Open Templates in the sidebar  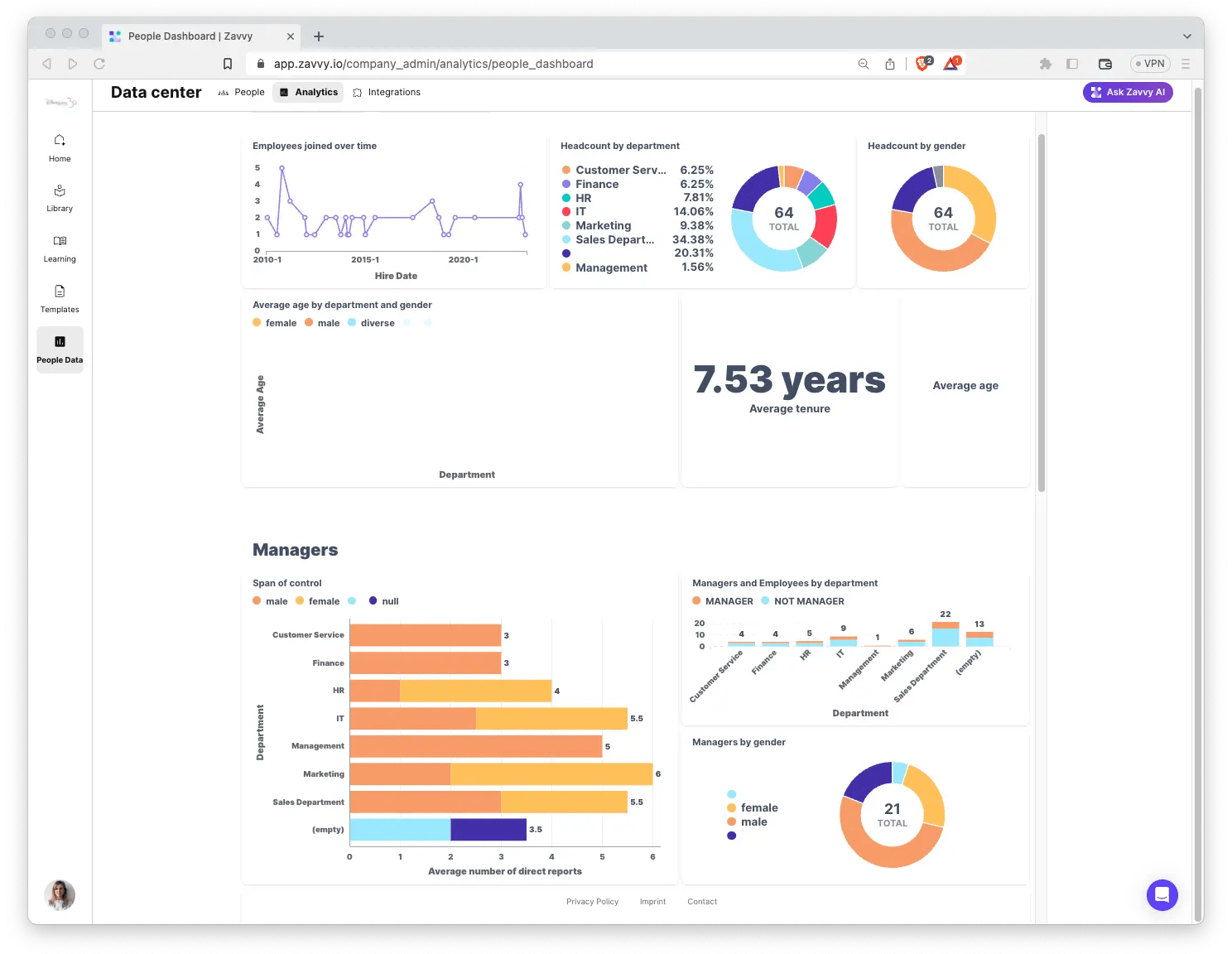click(60, 300)
